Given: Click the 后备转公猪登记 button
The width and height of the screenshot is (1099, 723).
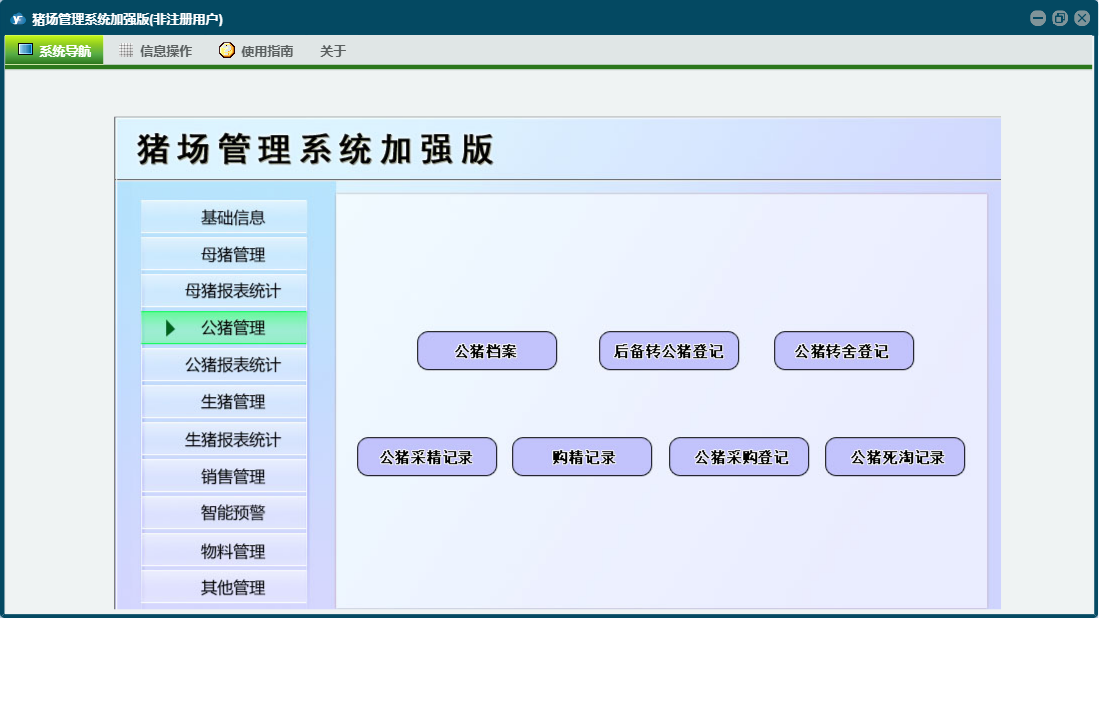Looking at the screenshot, I should pos(668,351).
